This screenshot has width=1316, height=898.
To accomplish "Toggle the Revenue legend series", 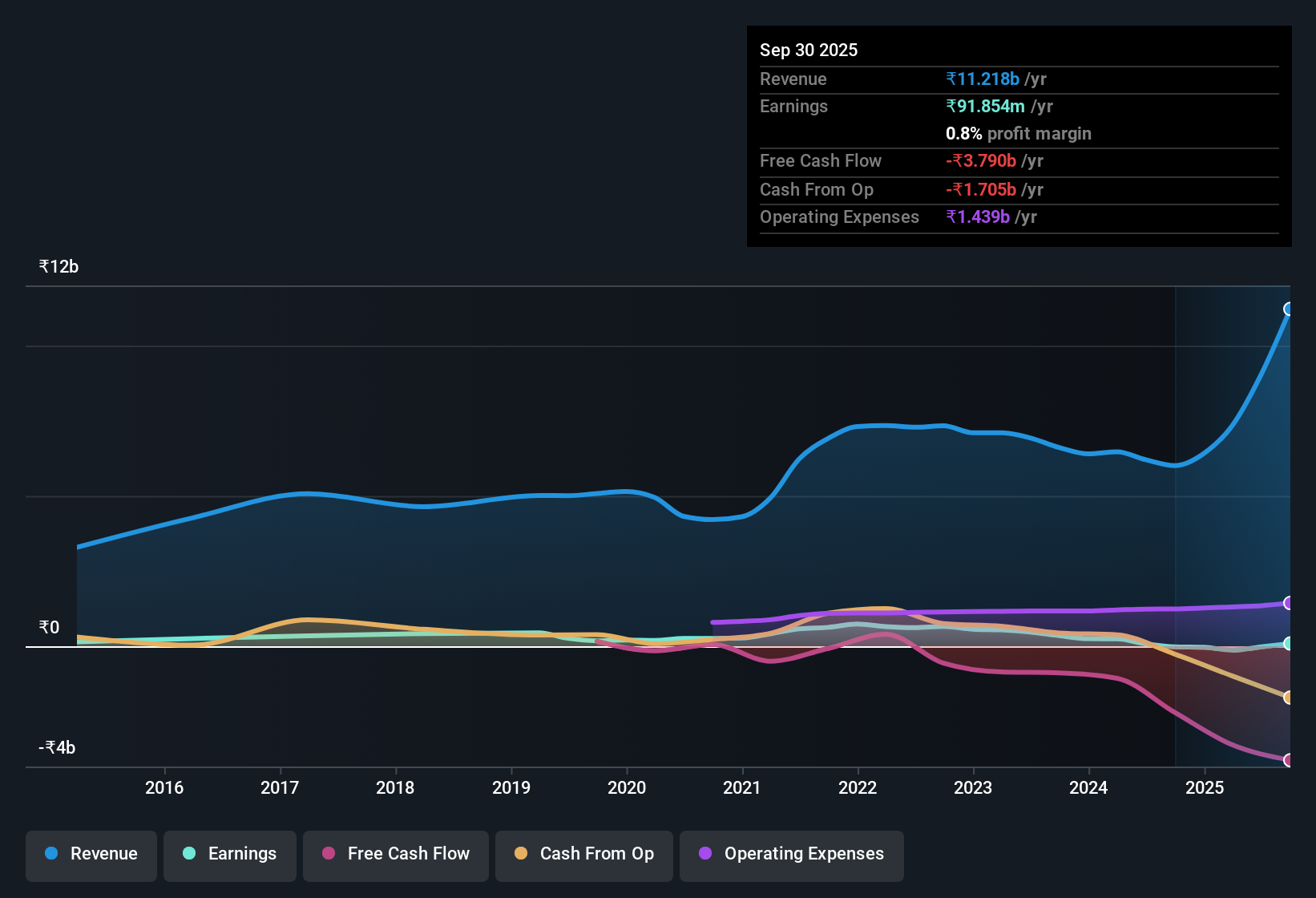I will [x=91, y=855].
